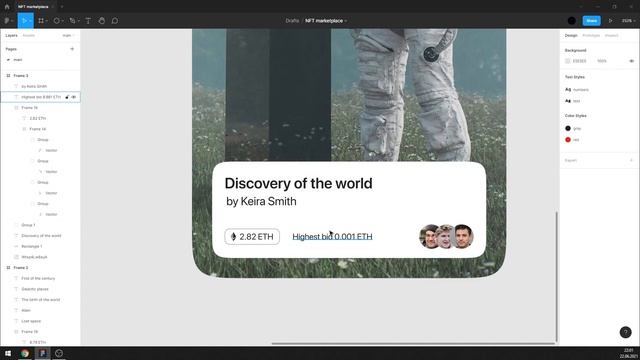This screenshot has height=360, width=640.
Task: Click the Drafts breadcrumb link
Action: click(292, 20)
